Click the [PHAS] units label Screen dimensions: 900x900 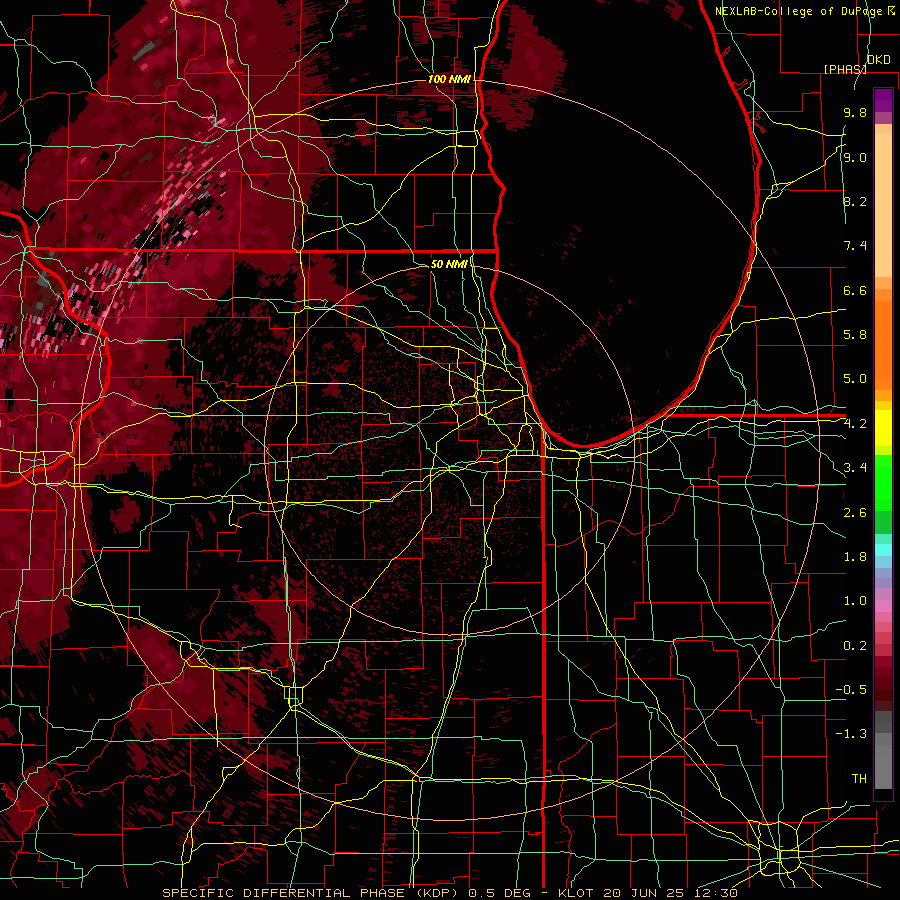(x=845, y=69)
